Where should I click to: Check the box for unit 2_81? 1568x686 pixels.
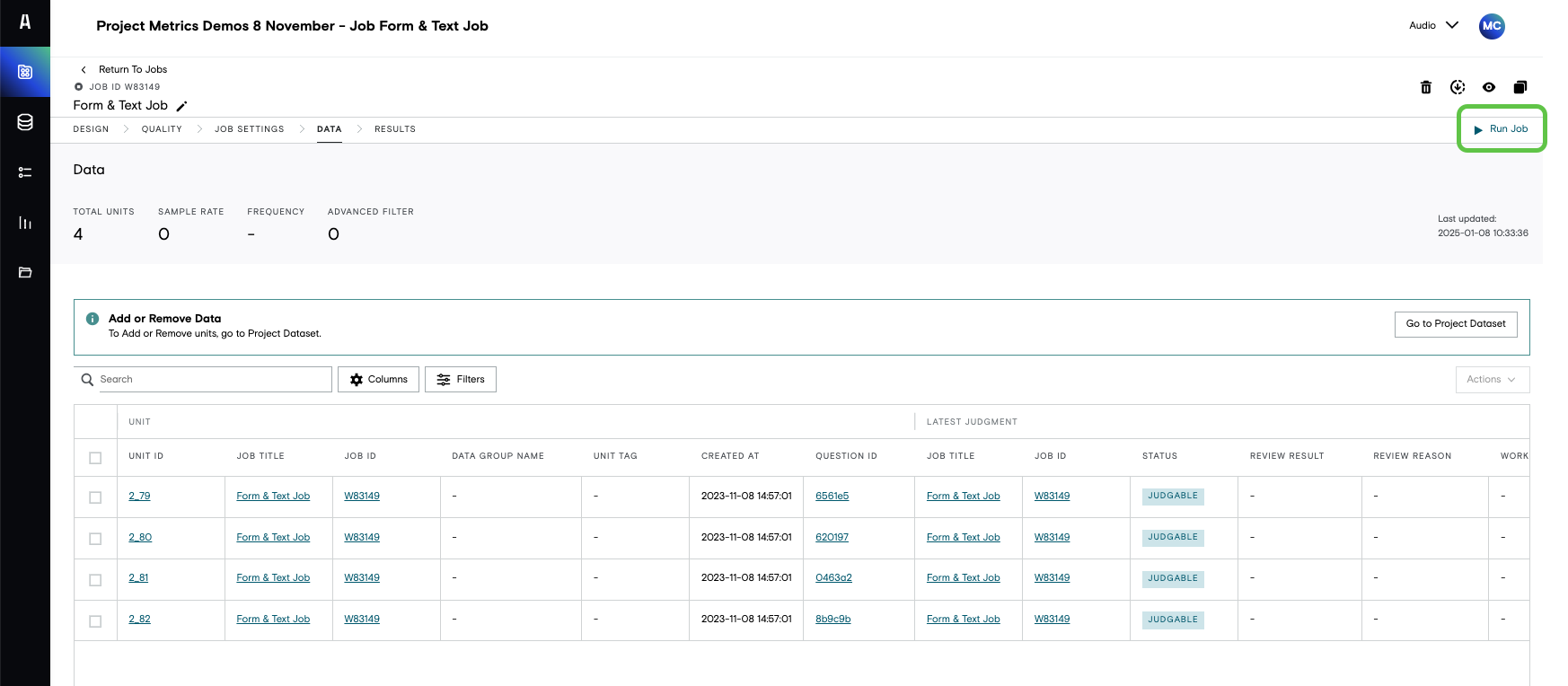pos(95,580)
